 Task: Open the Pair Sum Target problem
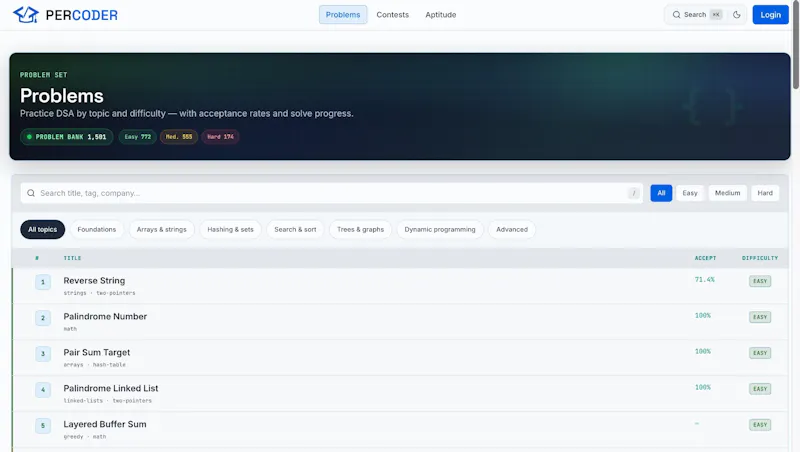97,353
